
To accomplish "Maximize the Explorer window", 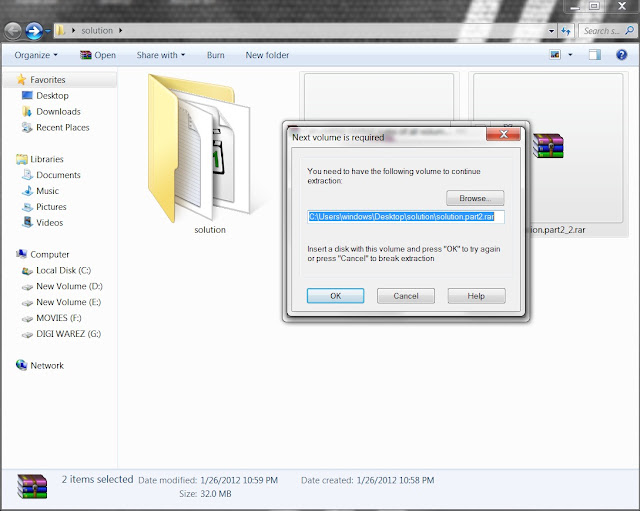I will tap(594, 6).
